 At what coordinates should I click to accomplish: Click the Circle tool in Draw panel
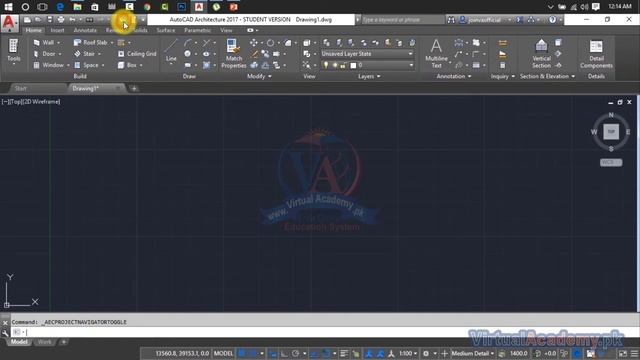point(187,54)
